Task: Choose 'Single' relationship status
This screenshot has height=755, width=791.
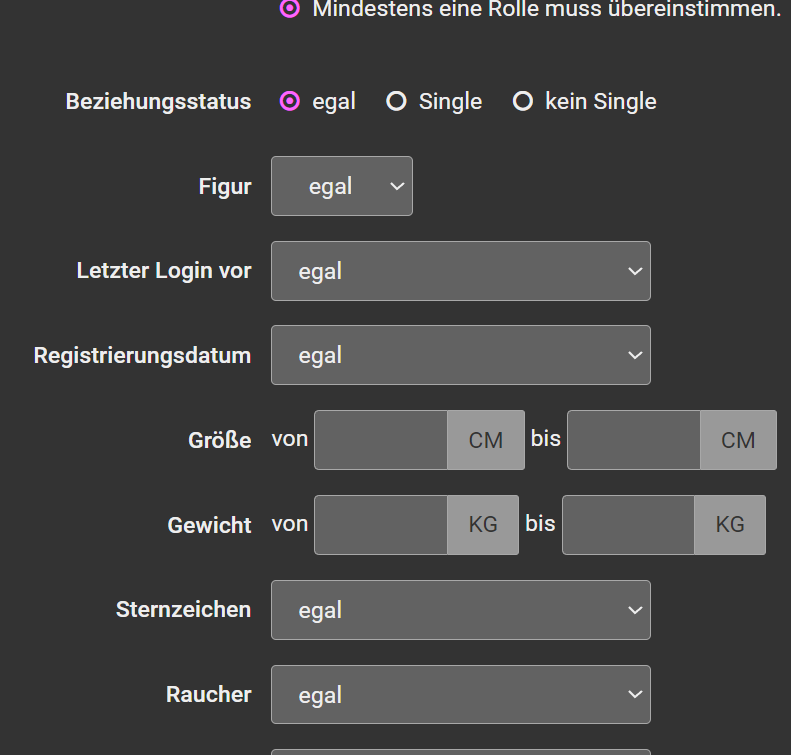Action: click(397, 101)
